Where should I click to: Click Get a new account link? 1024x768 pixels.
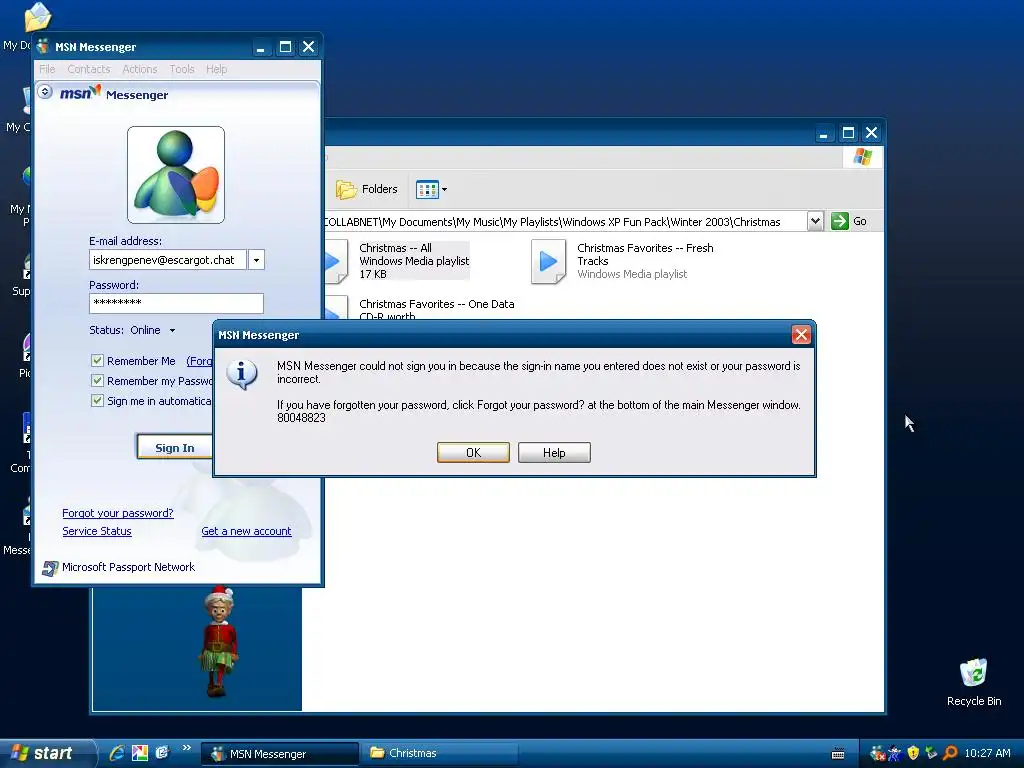[x=246, y=532]
